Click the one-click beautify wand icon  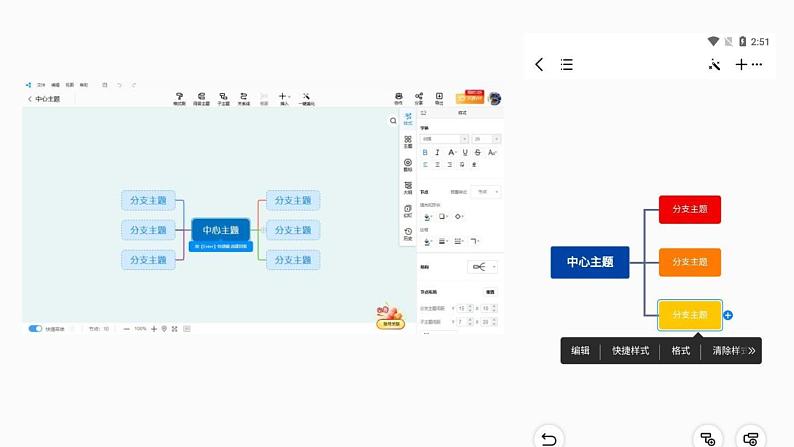pyautogui.click(x=306, y=99)
